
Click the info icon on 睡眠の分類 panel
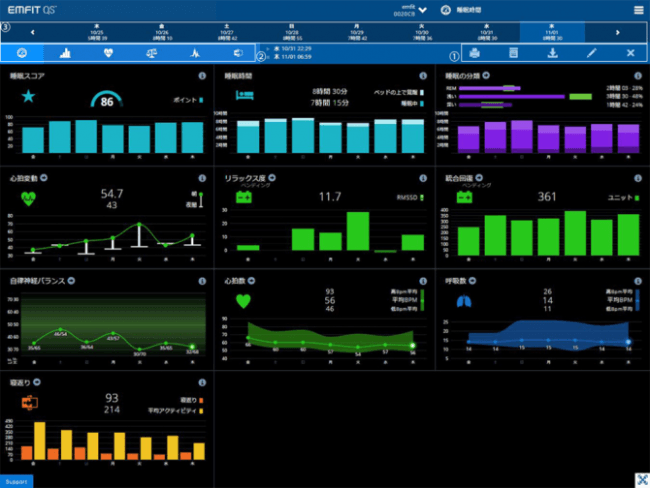coord(635,76)
